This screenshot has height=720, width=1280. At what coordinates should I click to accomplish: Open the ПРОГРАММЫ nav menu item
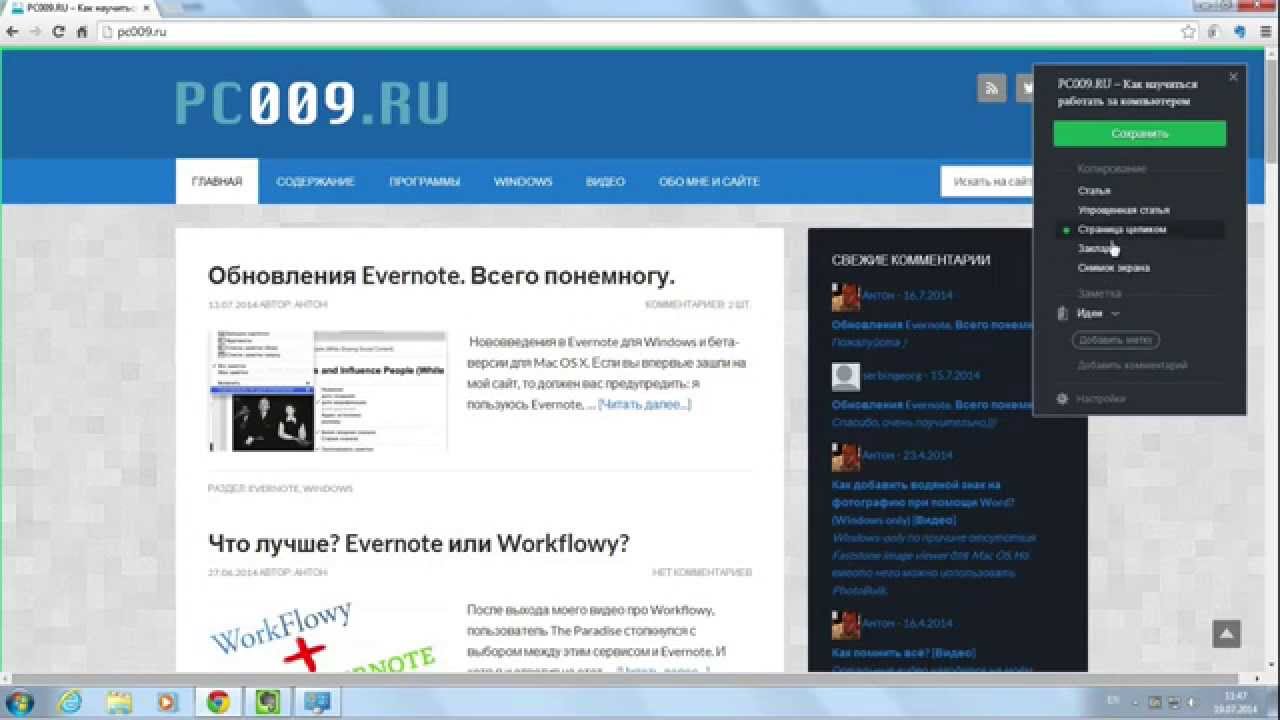coord(425,182)
